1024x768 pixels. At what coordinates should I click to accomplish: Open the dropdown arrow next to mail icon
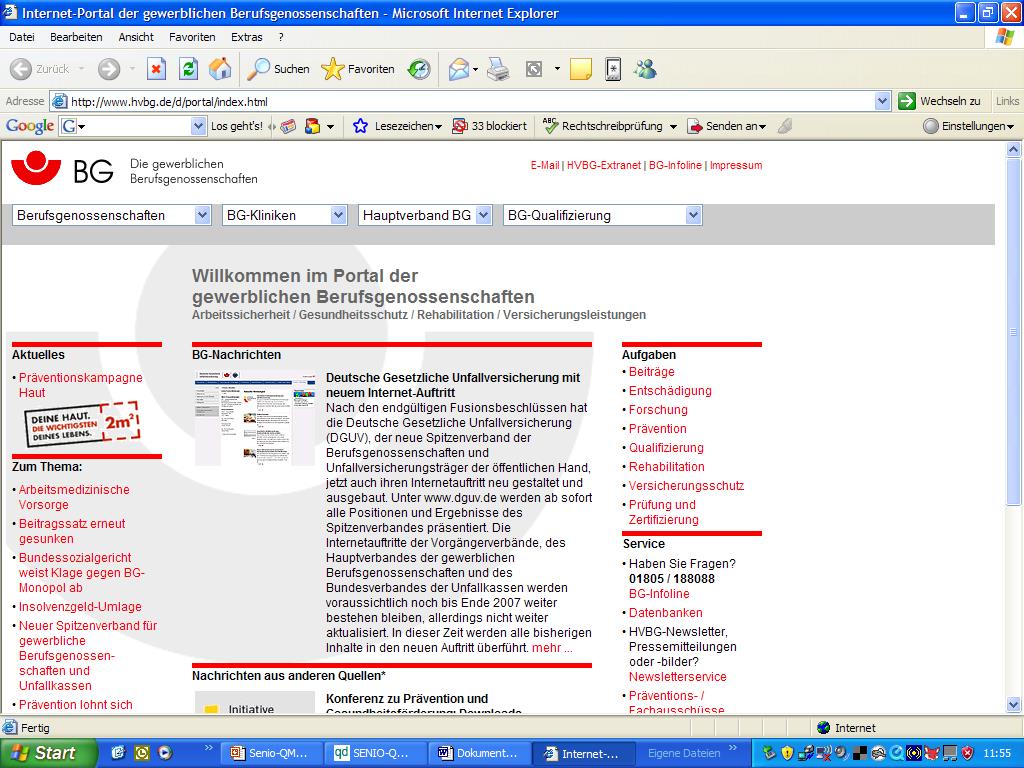(x=475, y=69)
